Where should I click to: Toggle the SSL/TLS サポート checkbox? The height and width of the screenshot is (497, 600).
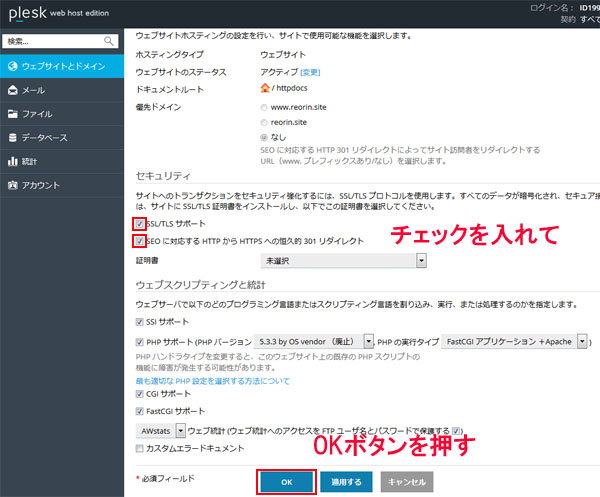tap(139, 224)
